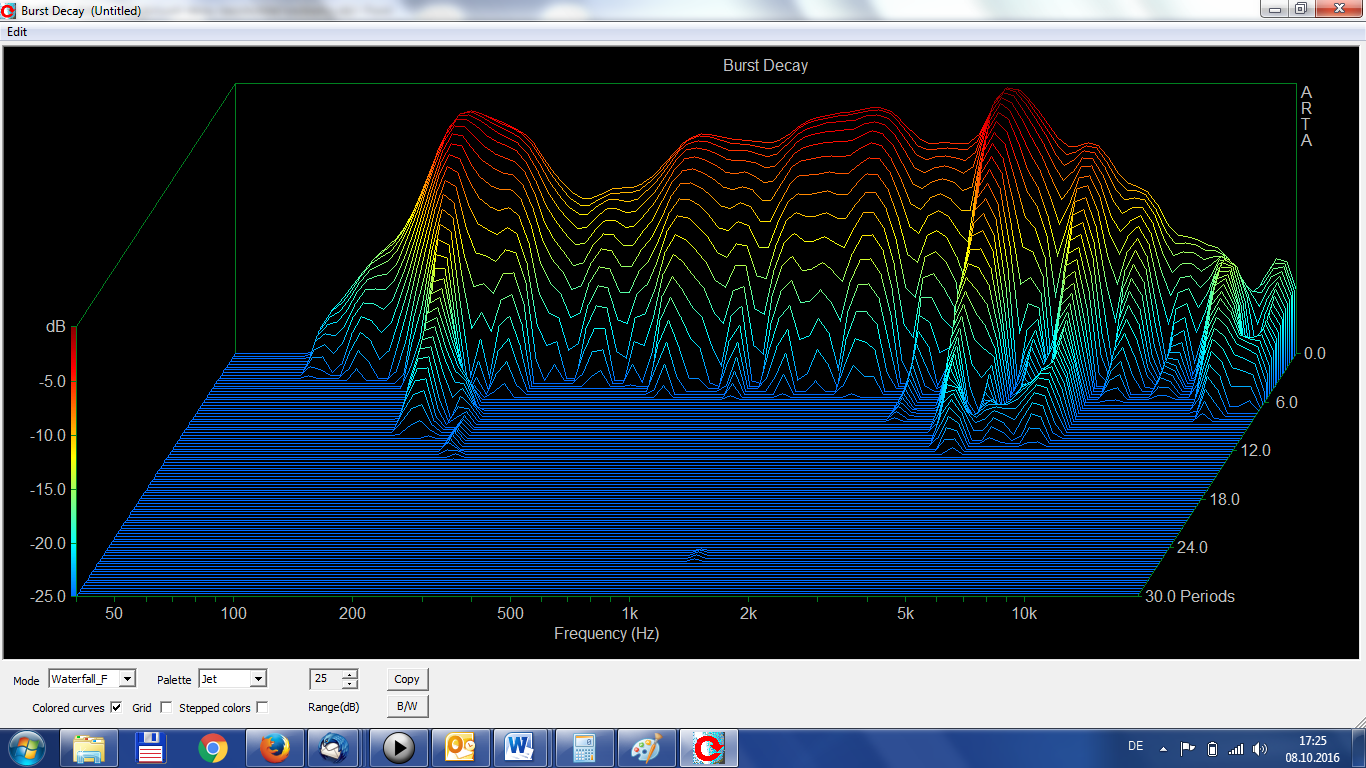Viewport: 1366px width, 768px height.
Task: Open Firefox from the taskbar
Action: coord(274,748)
